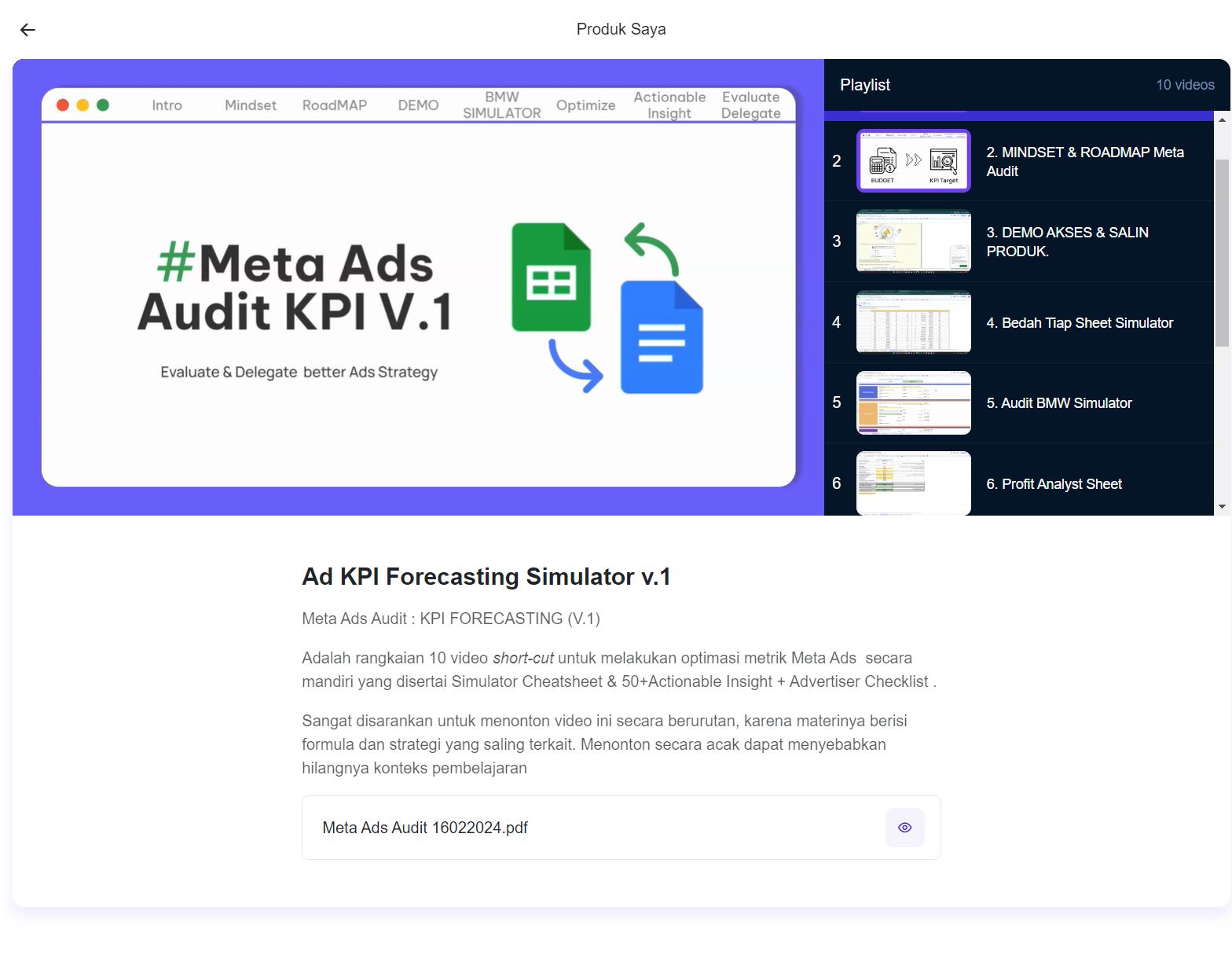Select '4. Bedah Tiap Sheet Simulator' title

(1080, 323)
